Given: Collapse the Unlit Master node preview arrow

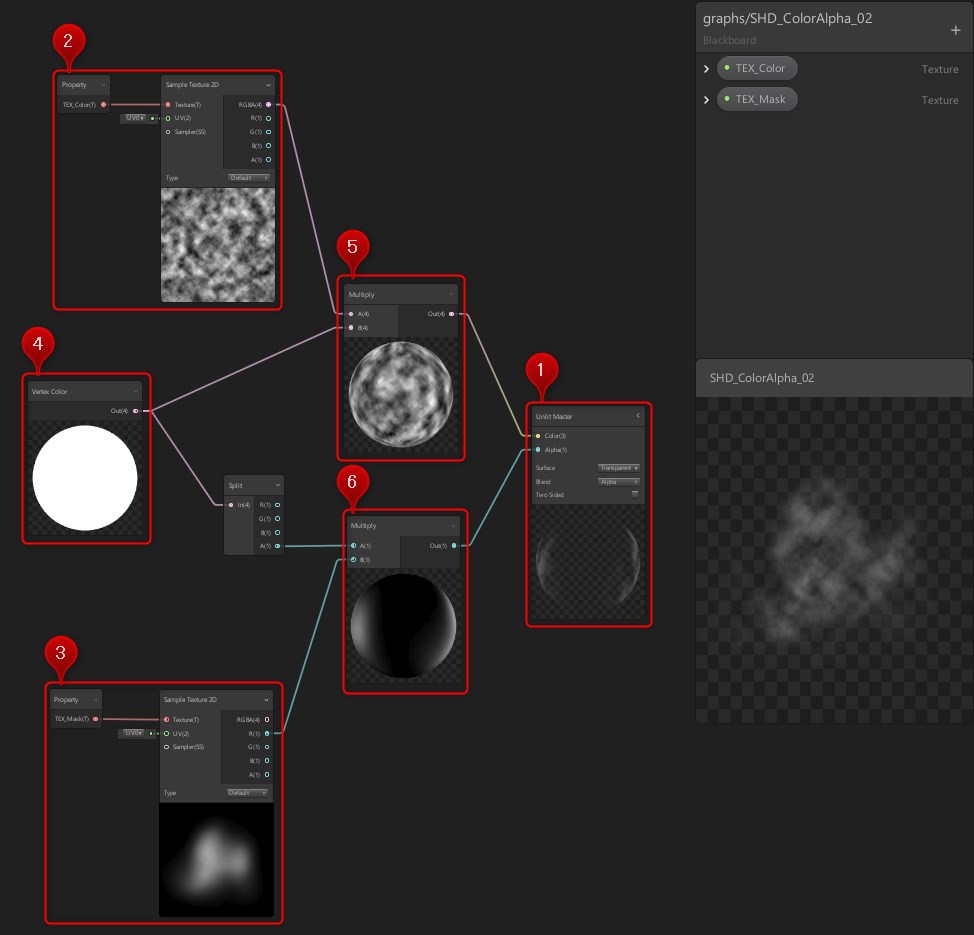Looking at the screenshot, I should pos(638,416).
